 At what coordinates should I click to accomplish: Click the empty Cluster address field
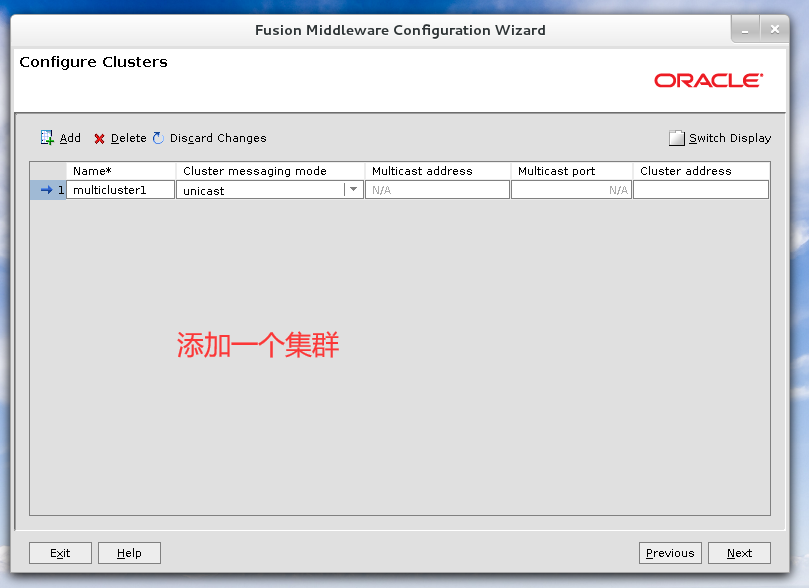(701, 190)
